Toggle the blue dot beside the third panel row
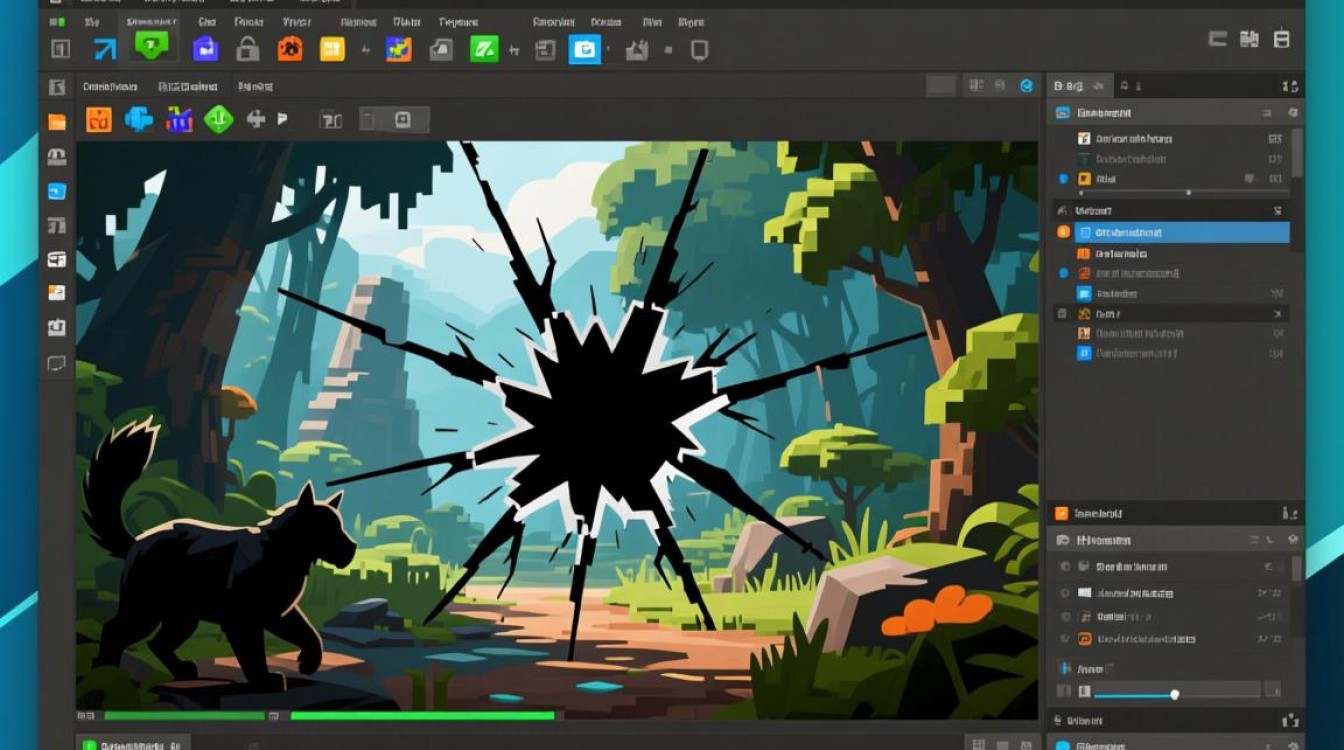1344x750 pixels. [x=1063, y=179]
